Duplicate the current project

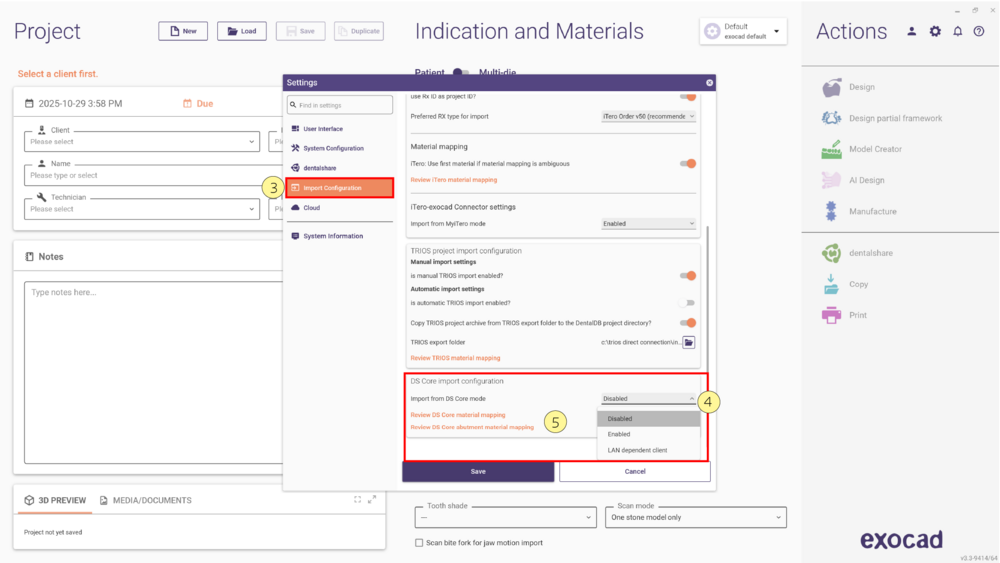click(x=359, y=31)
